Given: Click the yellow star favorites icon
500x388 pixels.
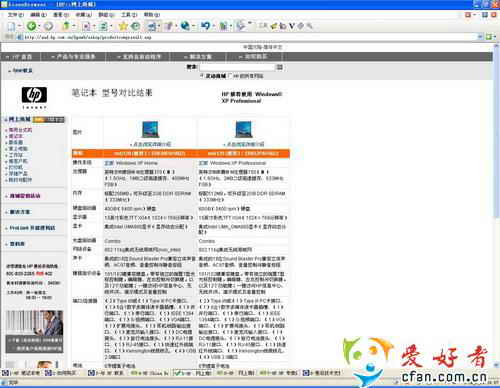Looking at the screenshot, I should click(123, 26).
